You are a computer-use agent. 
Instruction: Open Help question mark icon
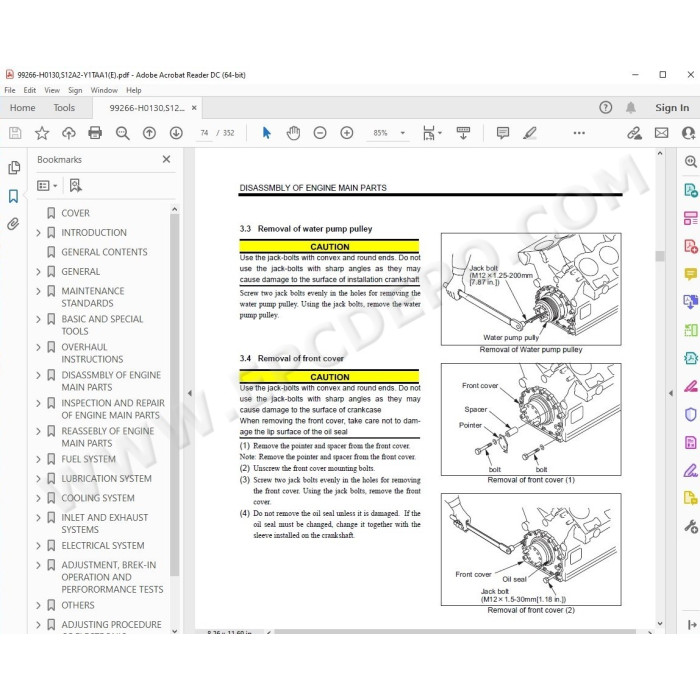coord(605,107)
